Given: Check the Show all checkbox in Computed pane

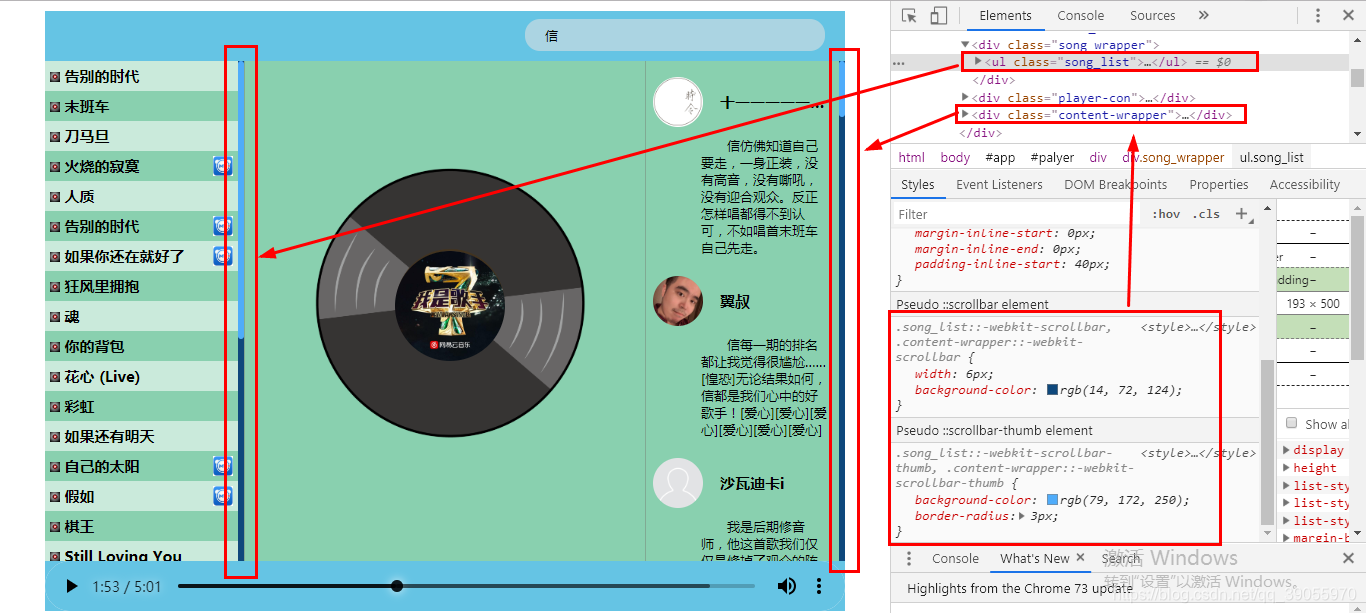Looking at the screenshot, I should pyautogui.click(x=1290, y=423).
